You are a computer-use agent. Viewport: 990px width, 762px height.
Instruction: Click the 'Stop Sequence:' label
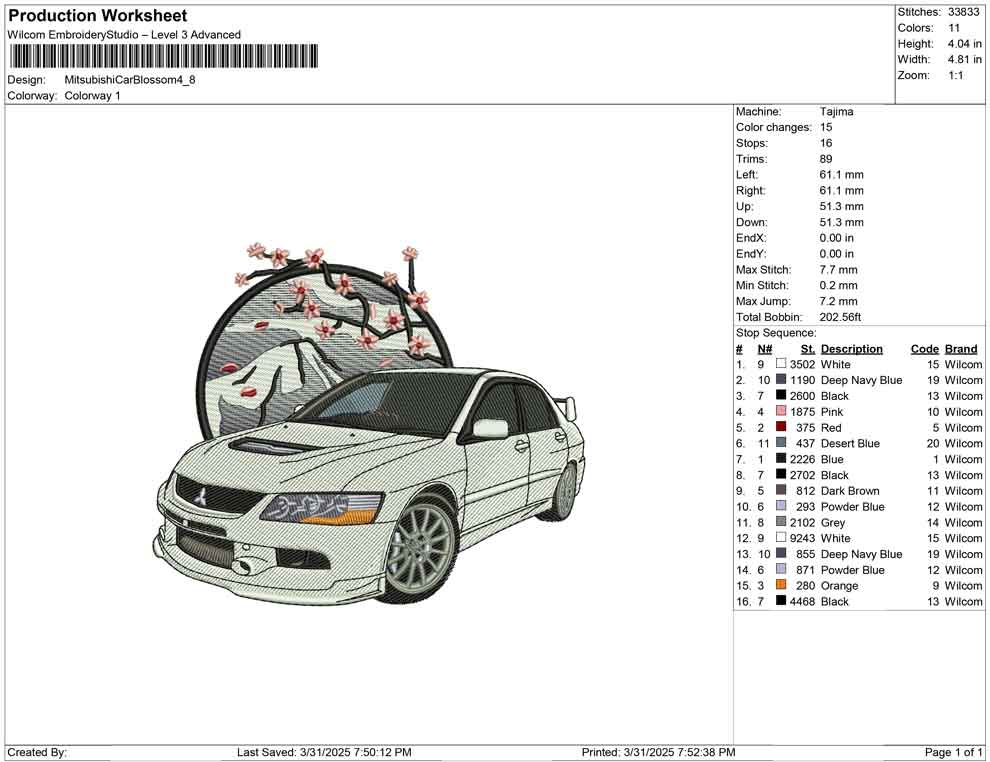coord(776,333)
